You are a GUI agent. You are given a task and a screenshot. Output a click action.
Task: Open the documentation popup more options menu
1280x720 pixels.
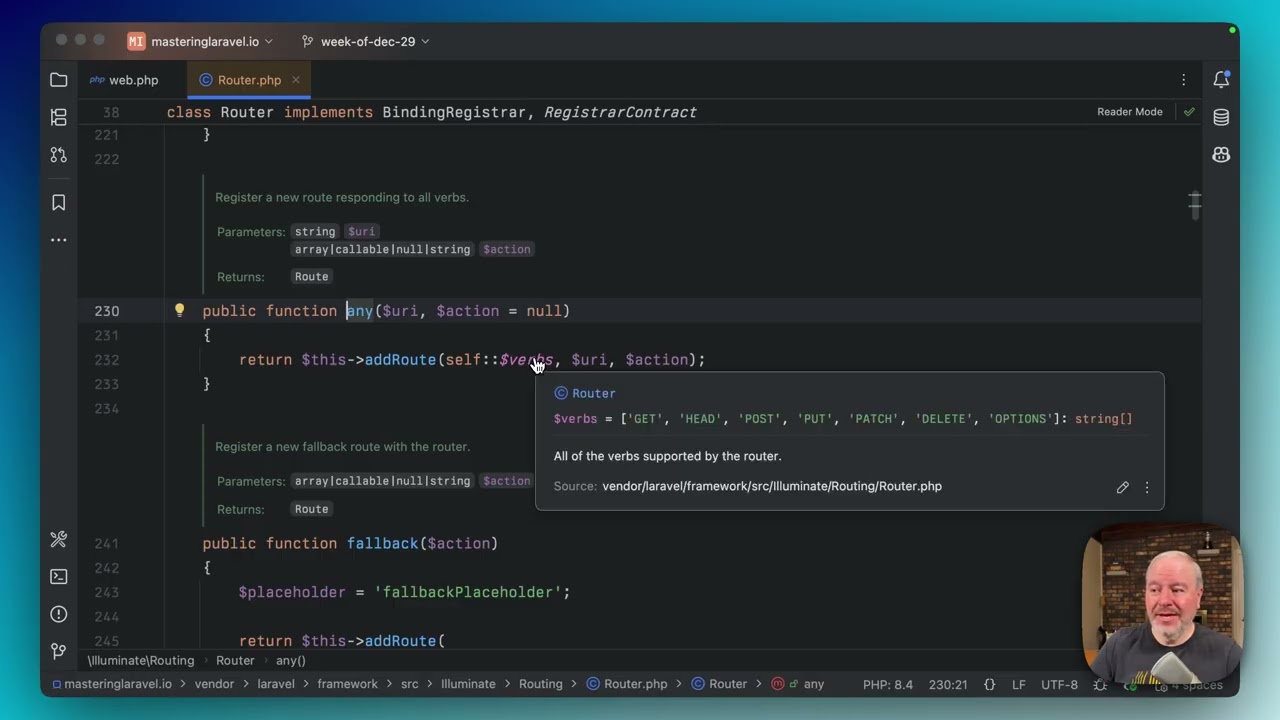click(1147, 487)
